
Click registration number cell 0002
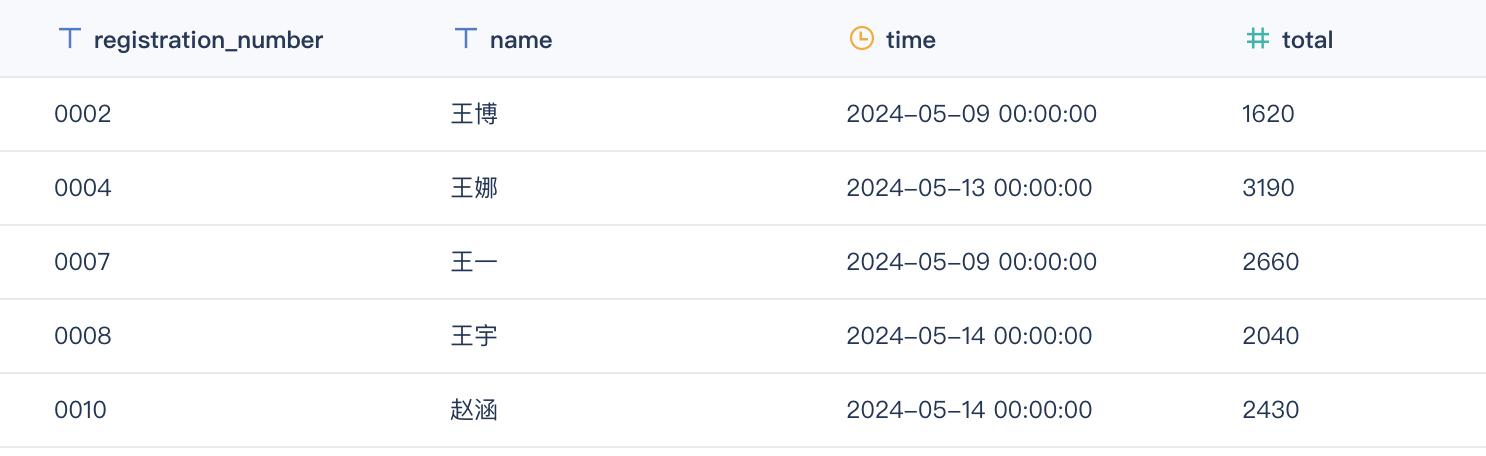pyautogui.click(x=83, y=114)
